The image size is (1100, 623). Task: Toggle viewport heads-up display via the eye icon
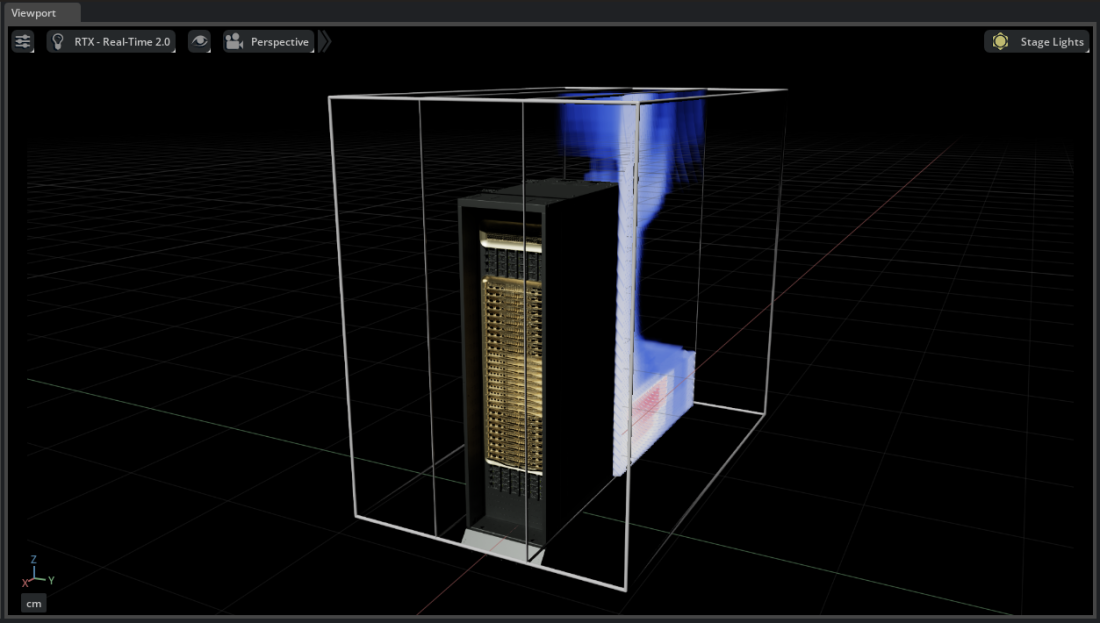200,41
